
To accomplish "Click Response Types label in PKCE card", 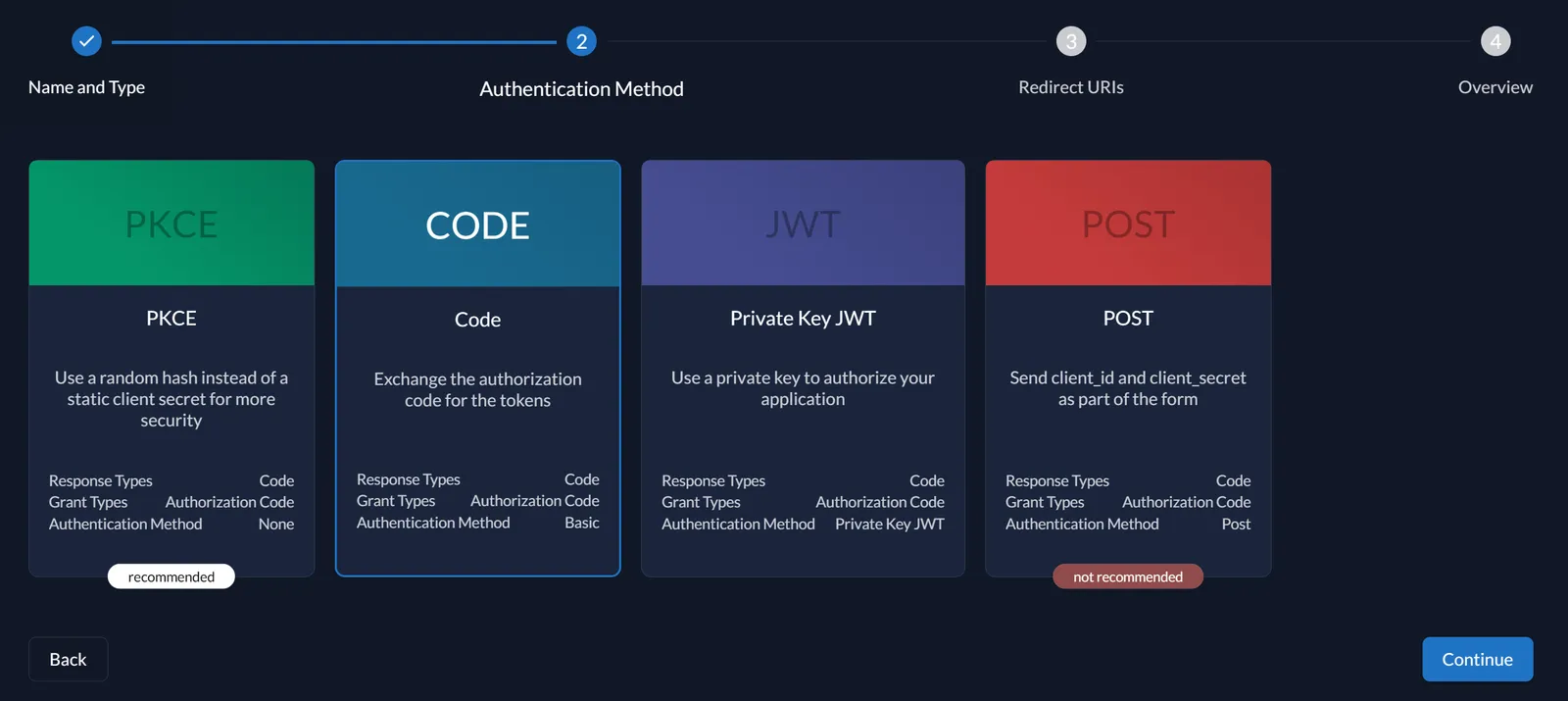I will click(x=101, y=480).
